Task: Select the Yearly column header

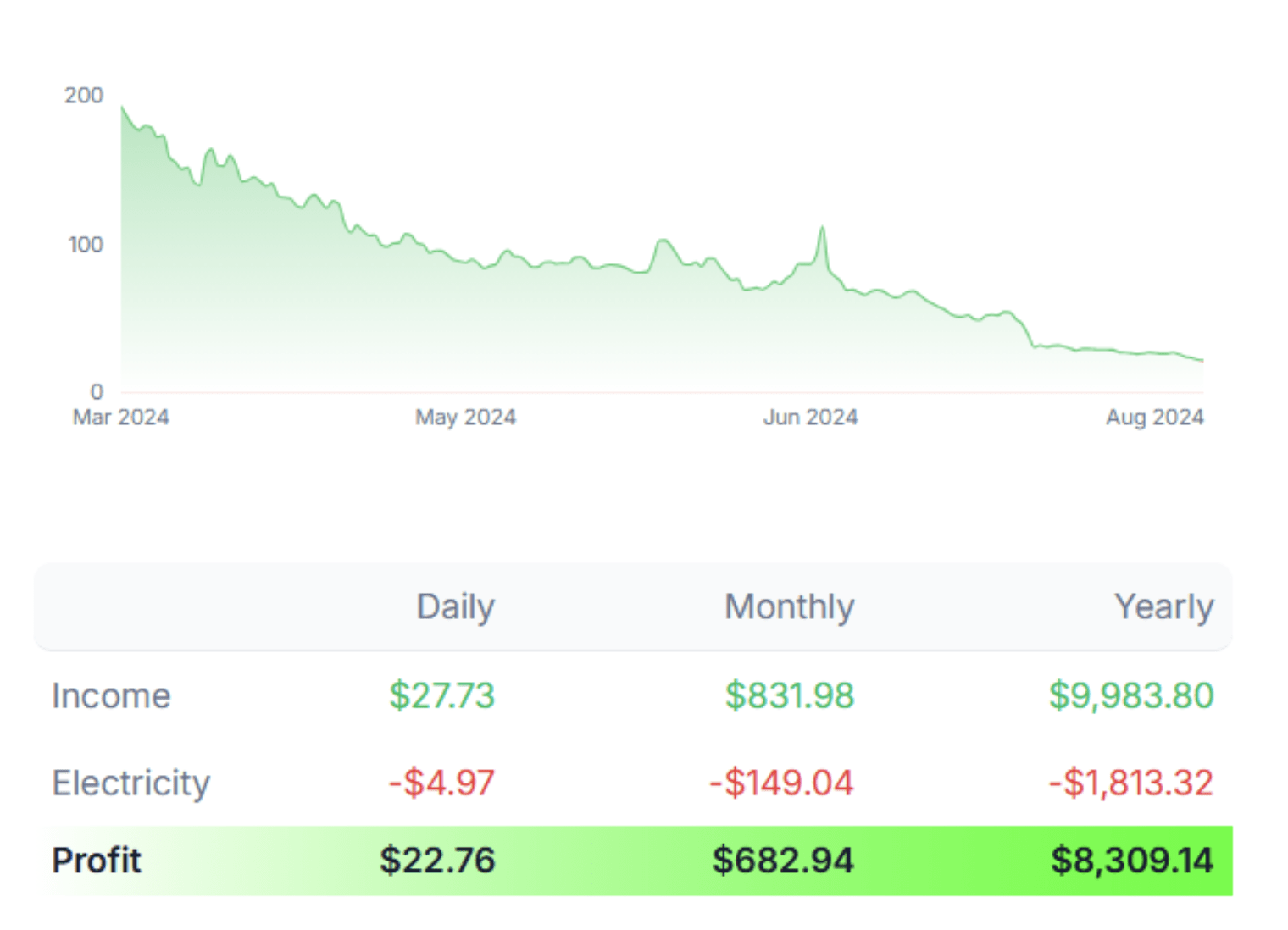Action: point(1163,606)
